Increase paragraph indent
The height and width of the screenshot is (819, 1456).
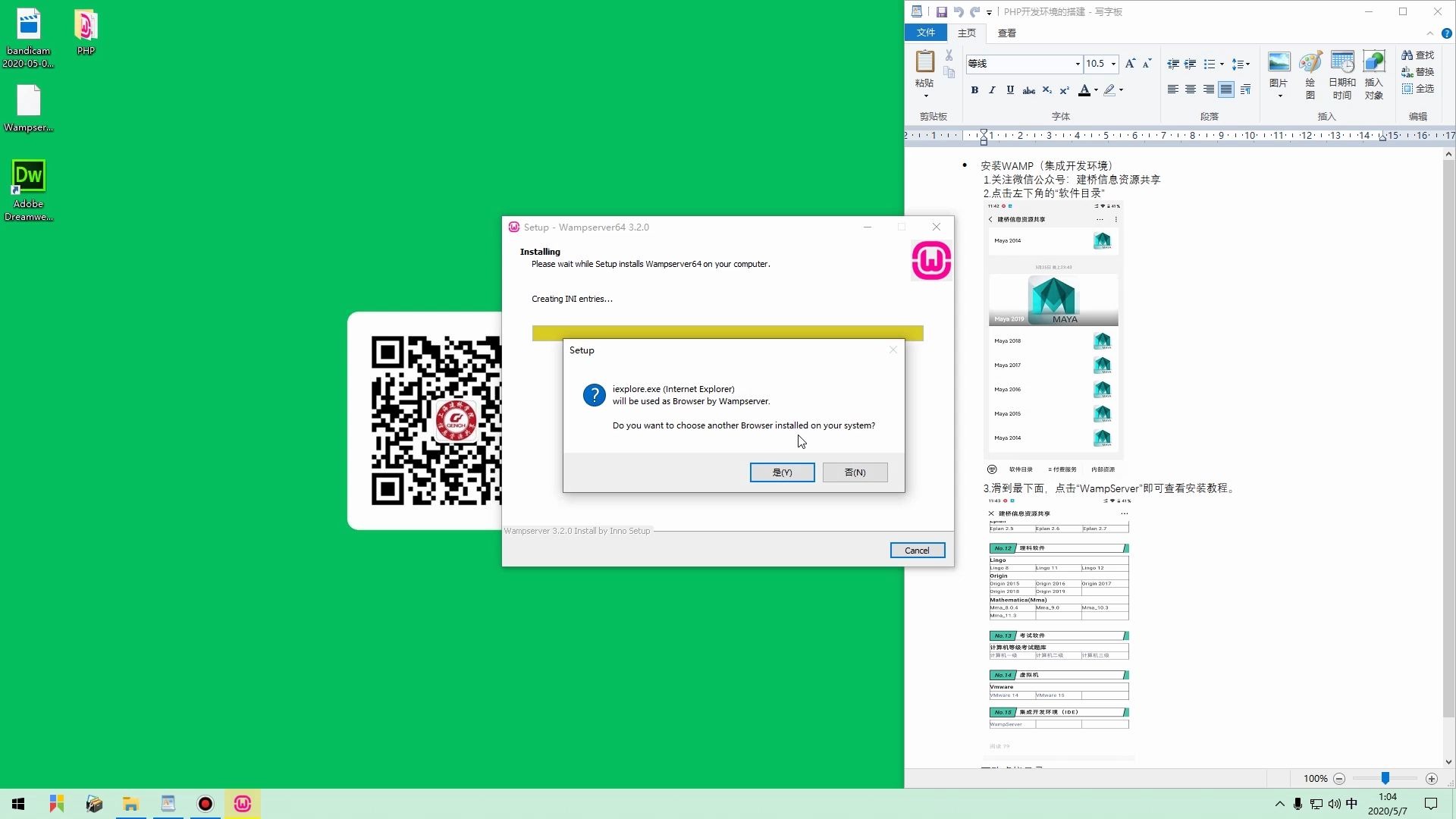click(x=1190, y=64)
